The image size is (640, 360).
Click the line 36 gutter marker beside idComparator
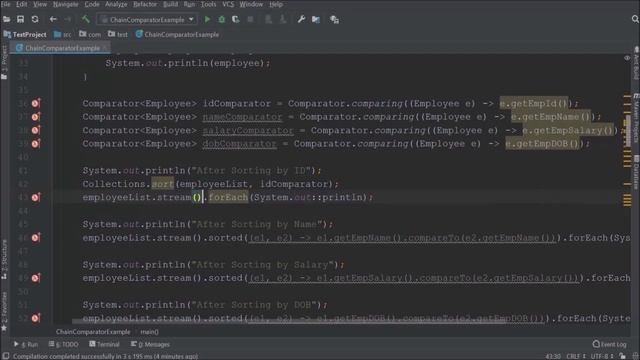(x=36, y=103)
